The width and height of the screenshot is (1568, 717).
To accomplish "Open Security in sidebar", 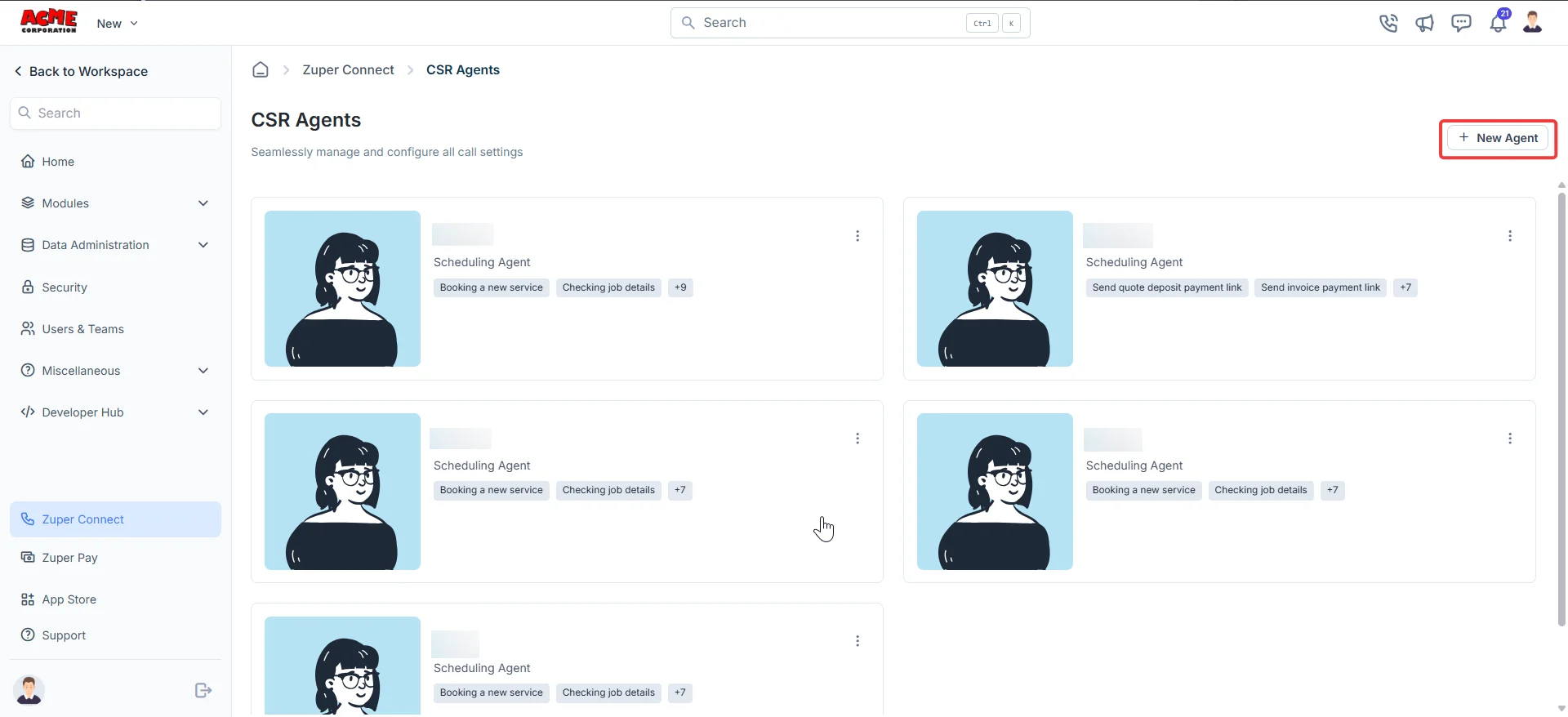I will click(x=115, y=287).
